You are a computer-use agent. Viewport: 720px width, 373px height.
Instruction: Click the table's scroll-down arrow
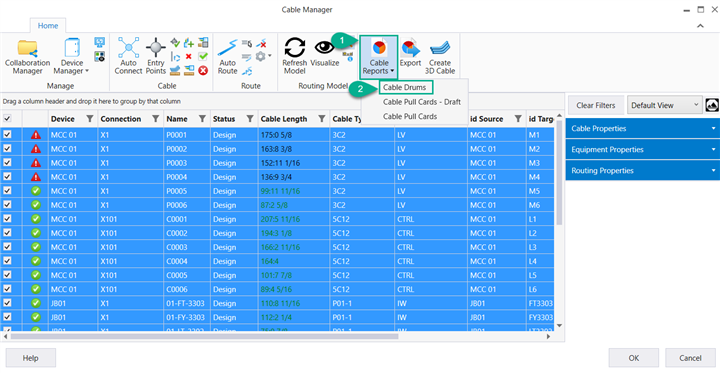point(559,325)
